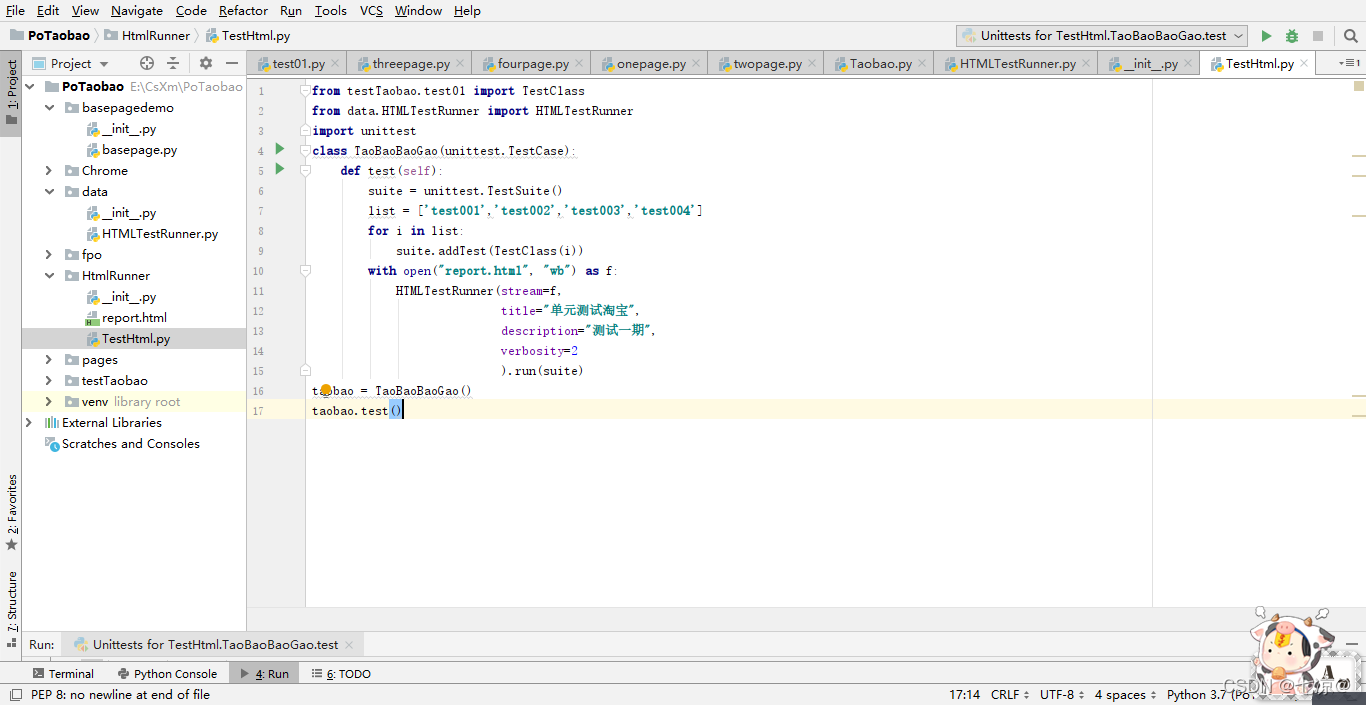Close the TestHtml.py editor tab
Image resolution: width=1366 pixels, height=705 pixels.
[x=1304, y=64]
